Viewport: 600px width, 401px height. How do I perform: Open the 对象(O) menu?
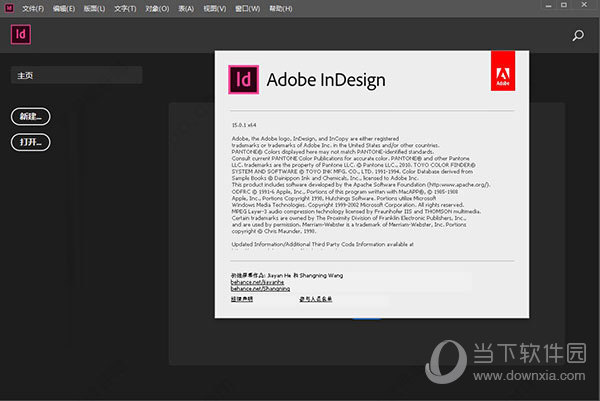156,8
